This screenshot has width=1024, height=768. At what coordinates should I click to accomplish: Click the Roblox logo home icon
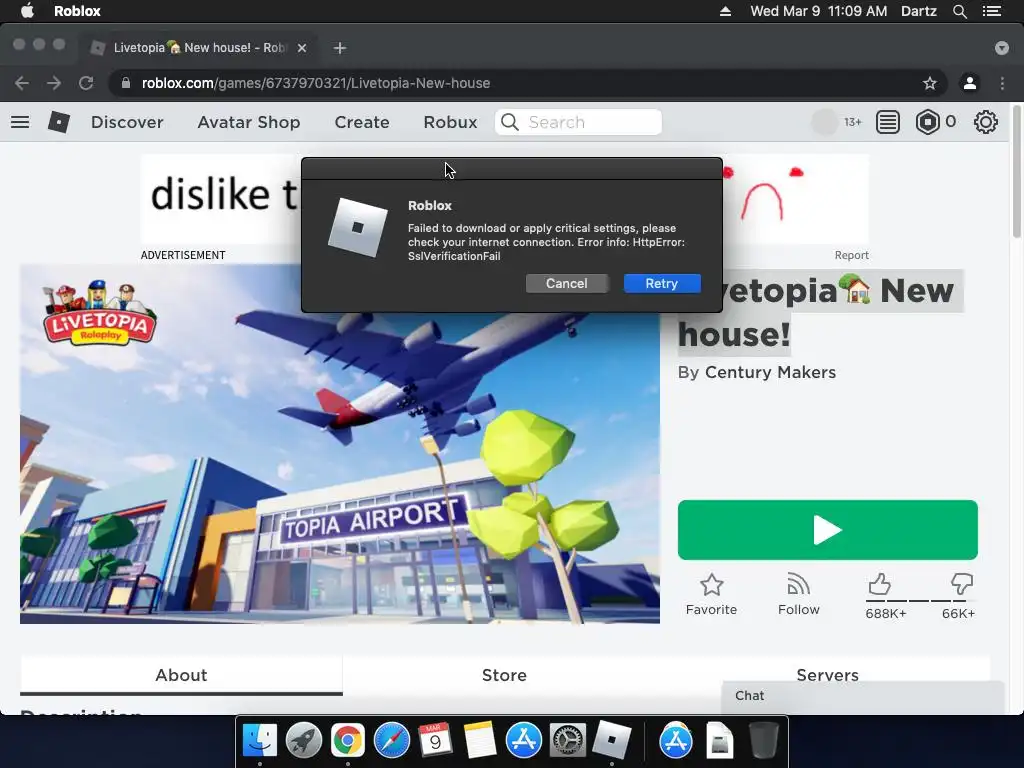point(59,122)
